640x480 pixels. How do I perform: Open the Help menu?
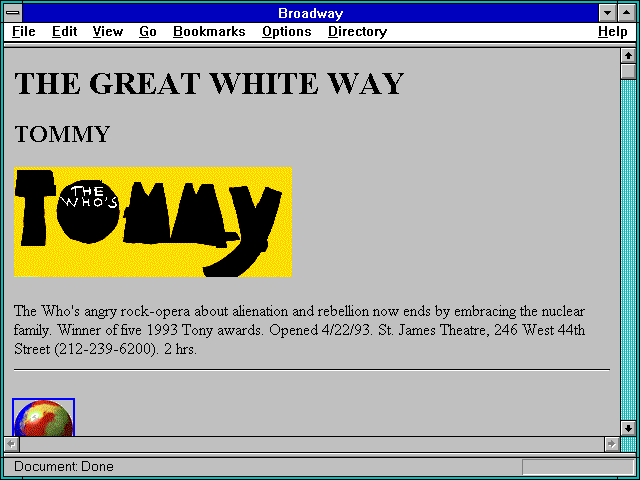coord(613,31)
